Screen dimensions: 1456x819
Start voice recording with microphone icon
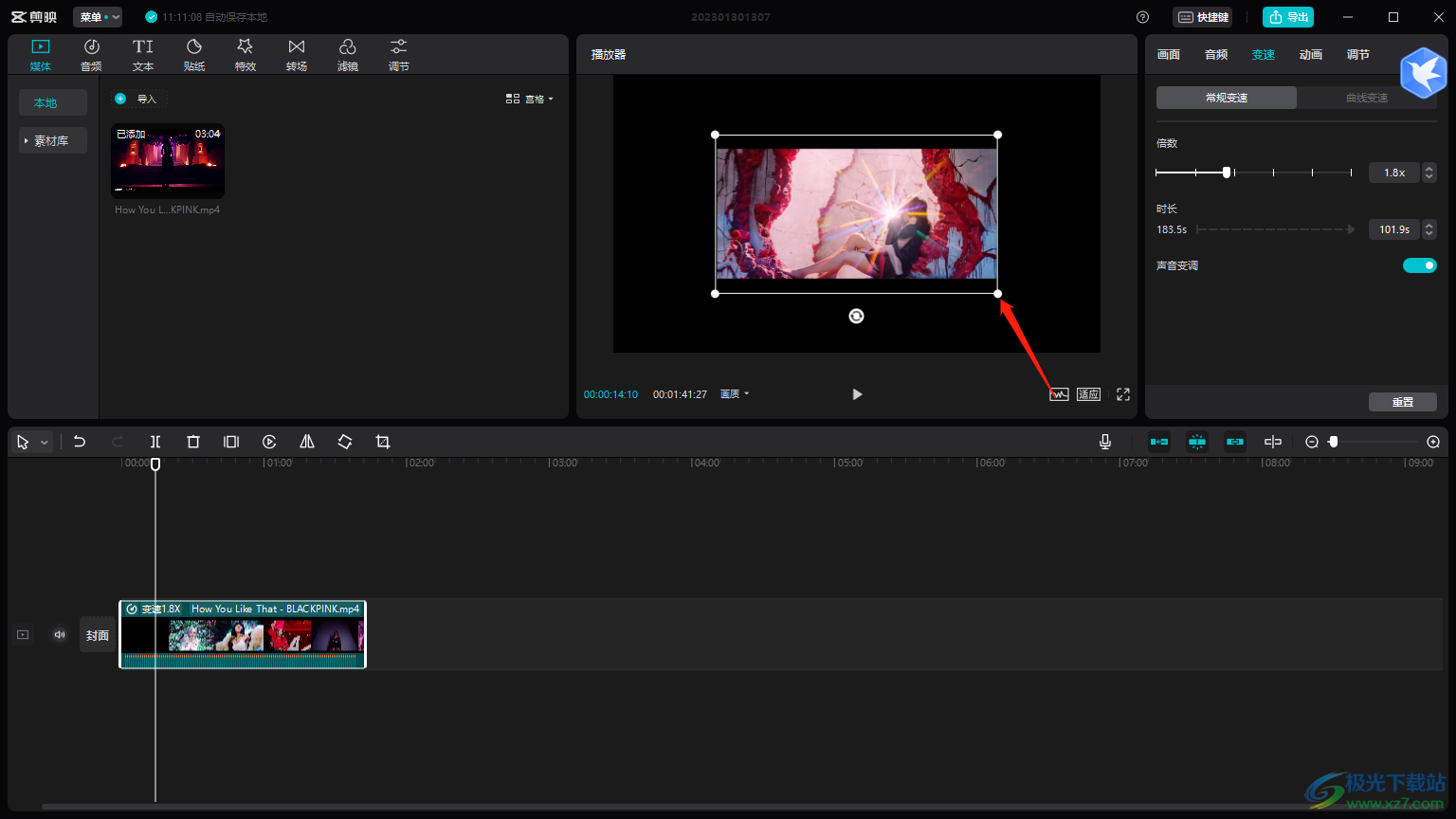click(1105, 442)
